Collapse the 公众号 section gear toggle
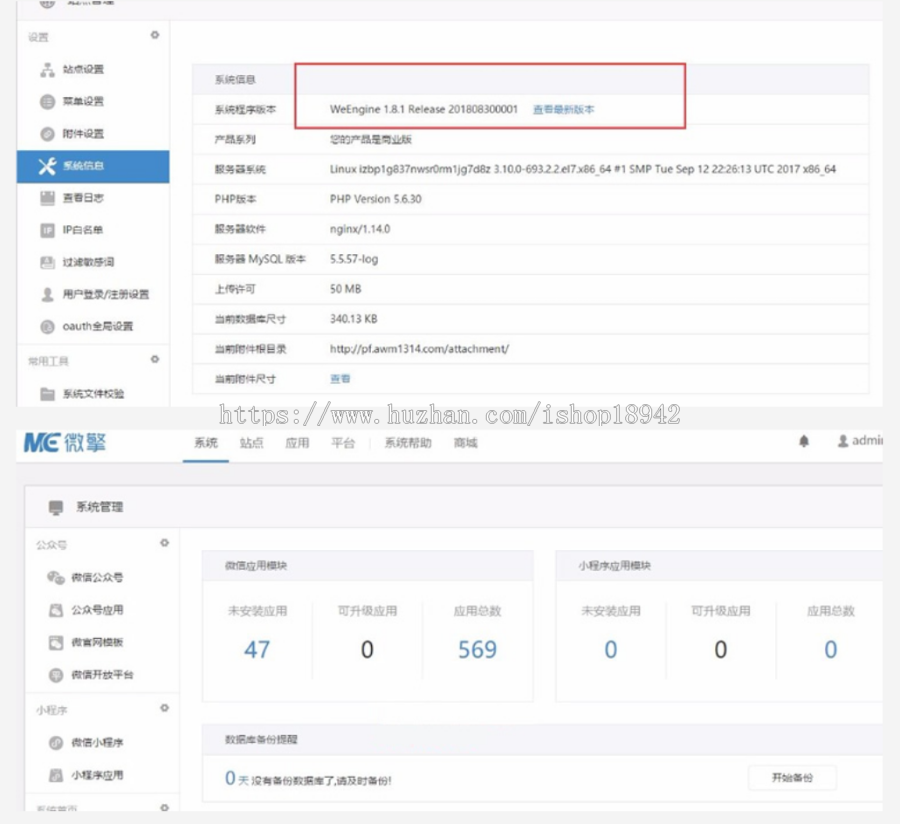Image resolution: width=900 pixels, height=824 pixels. coord(165,542)
